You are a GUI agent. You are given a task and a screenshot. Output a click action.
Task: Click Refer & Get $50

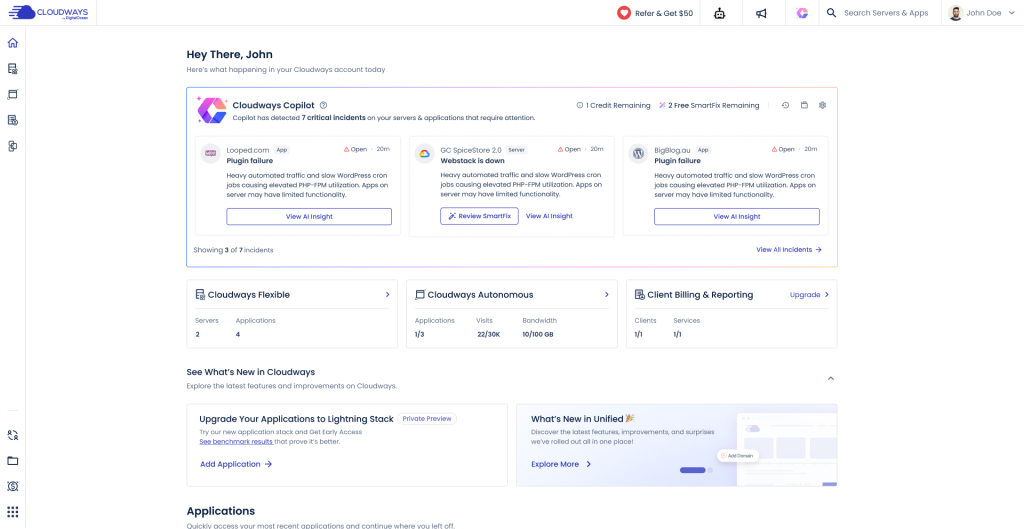(x=664, y=13)
